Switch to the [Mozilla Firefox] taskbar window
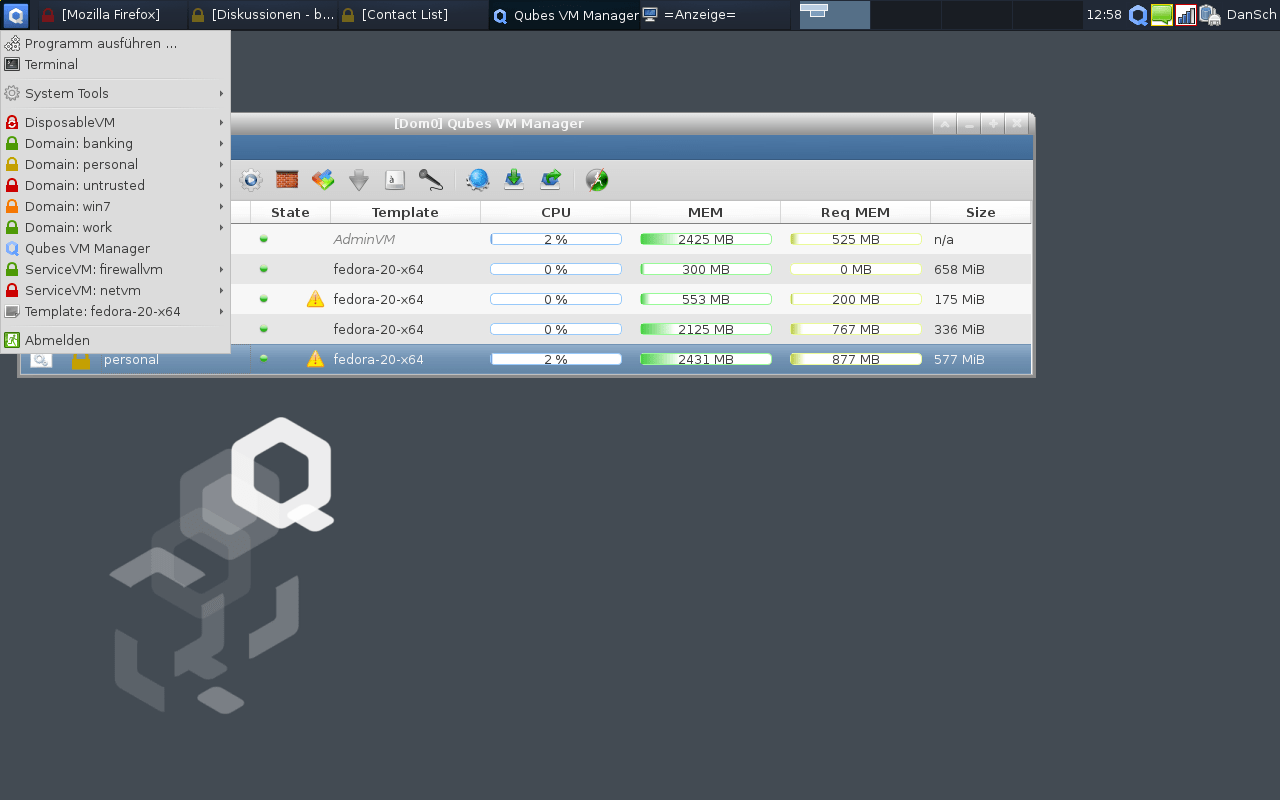Screen dimensions: 1280x800 [111, 15]
